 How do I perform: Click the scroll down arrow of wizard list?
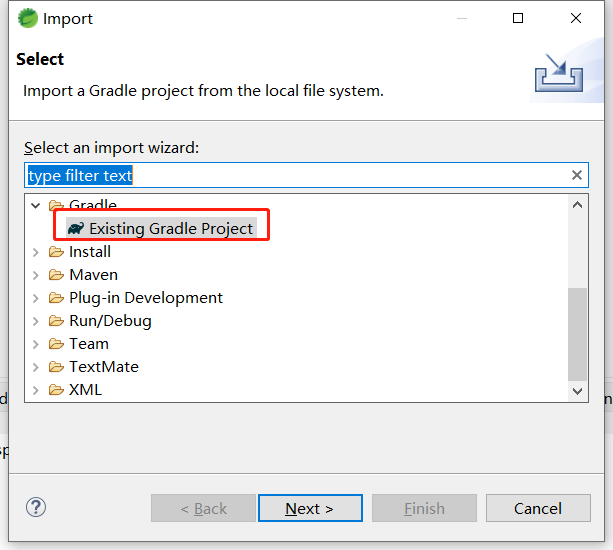coord(577,391)
